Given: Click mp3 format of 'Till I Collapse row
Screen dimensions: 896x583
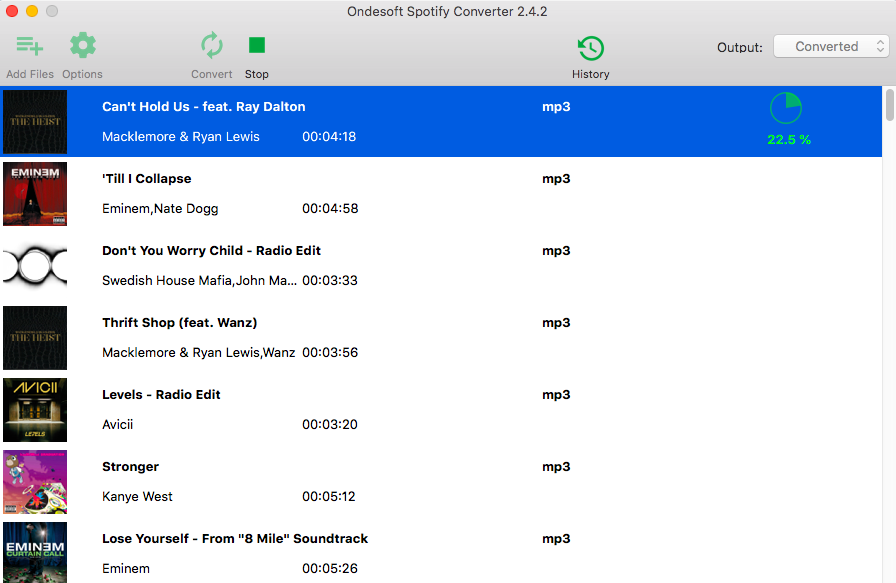Looking at the screenshot, I should tap(556, 179).
